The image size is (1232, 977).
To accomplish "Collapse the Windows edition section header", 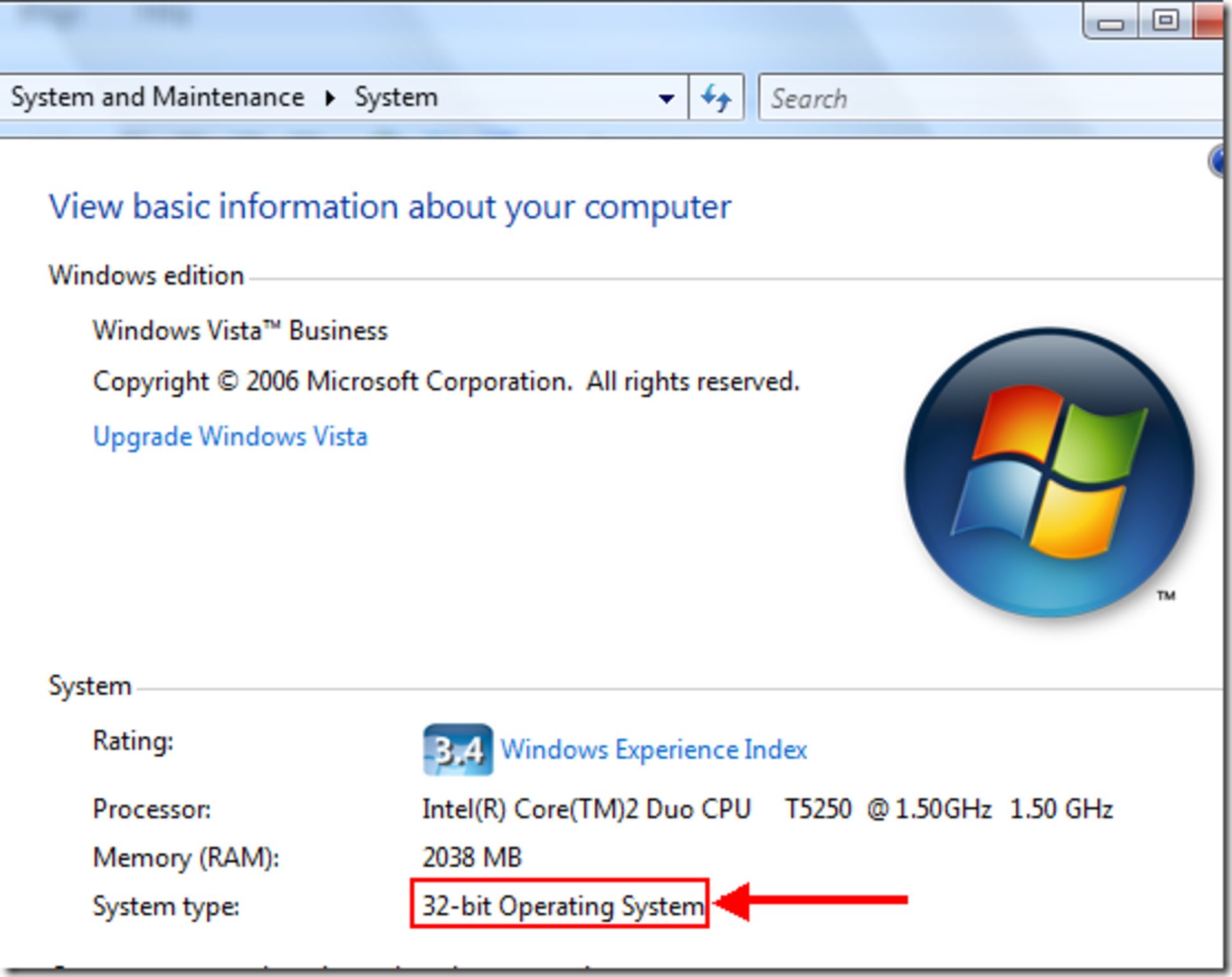I will click(x=146, y=275).
